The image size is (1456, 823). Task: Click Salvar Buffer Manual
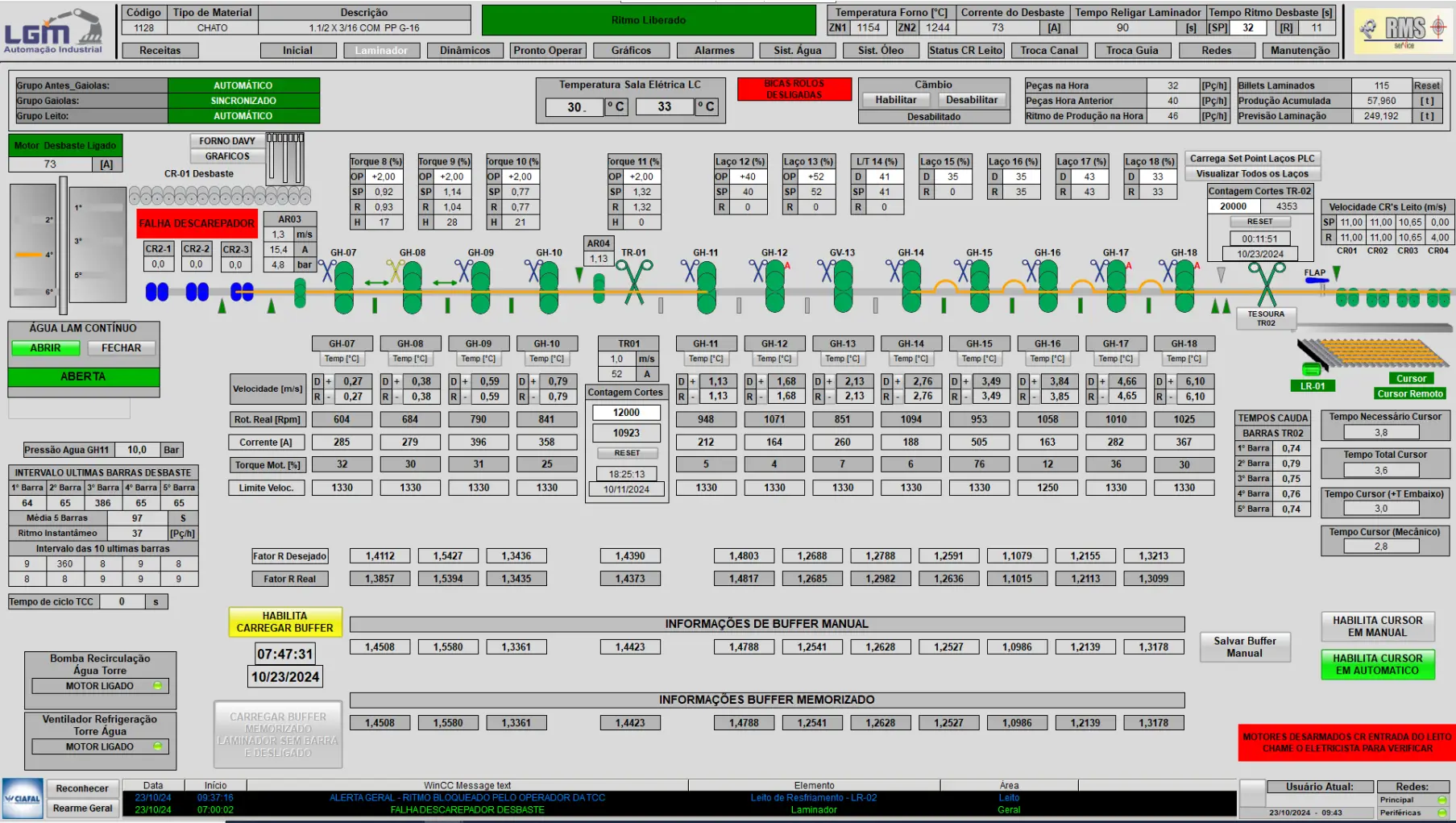[1244, 646]
